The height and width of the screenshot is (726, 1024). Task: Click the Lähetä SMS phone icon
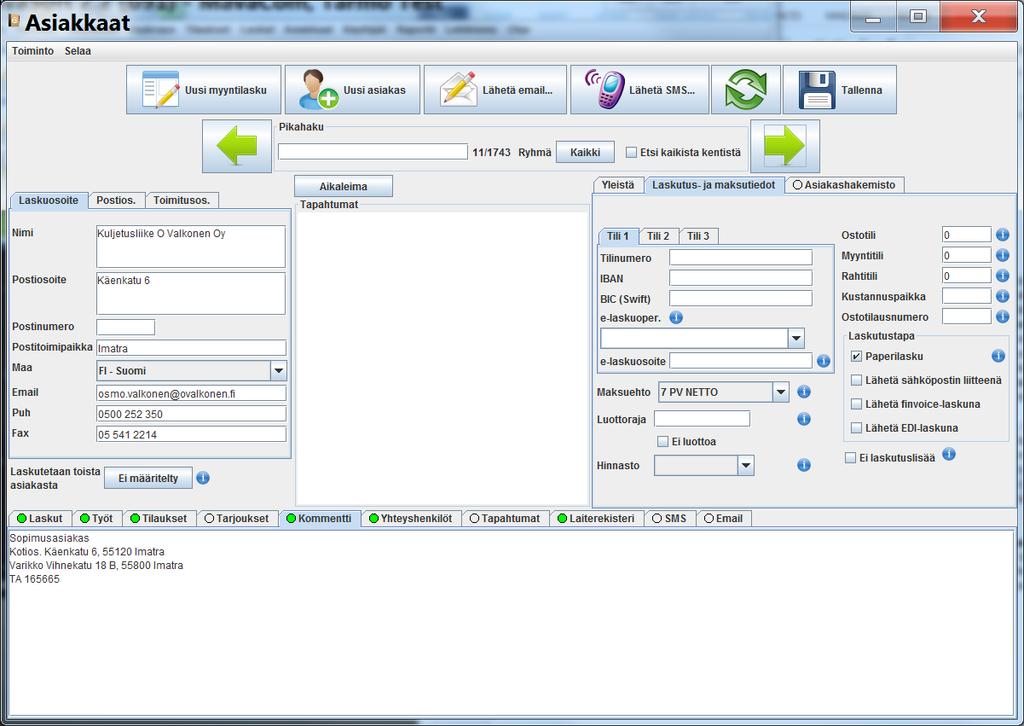(604, 89)
